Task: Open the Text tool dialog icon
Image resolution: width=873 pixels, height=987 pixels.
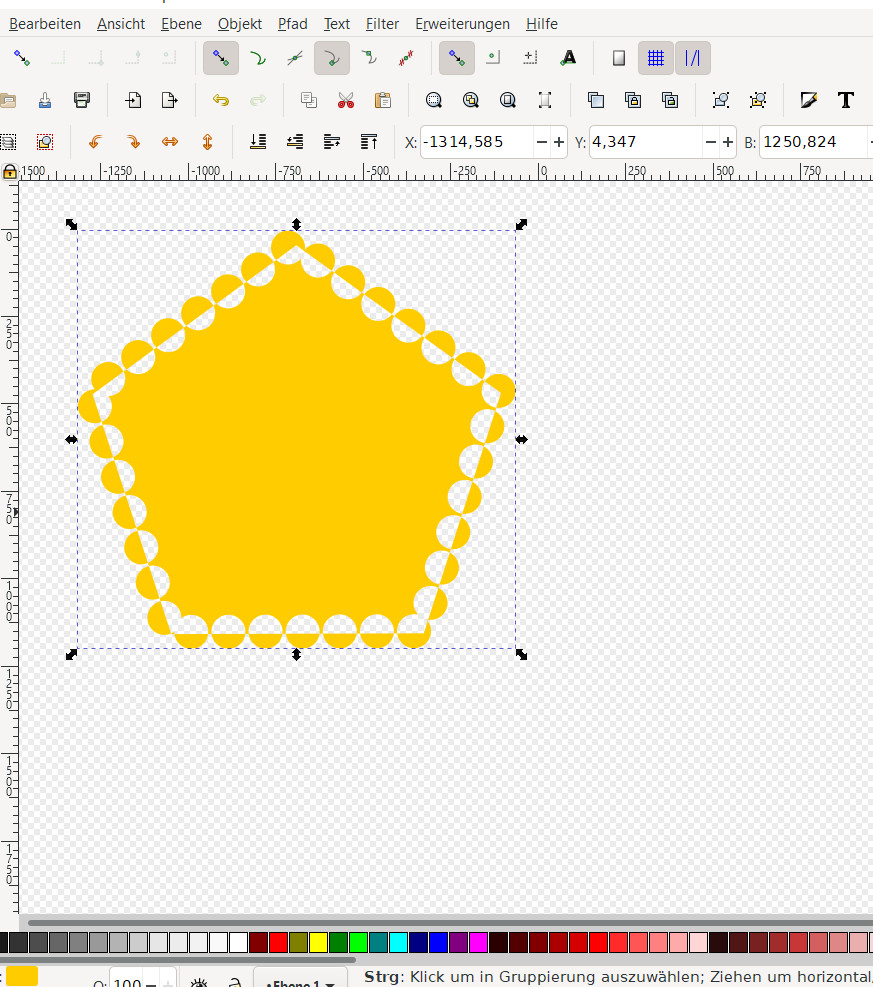Action: tap(845, 100)
